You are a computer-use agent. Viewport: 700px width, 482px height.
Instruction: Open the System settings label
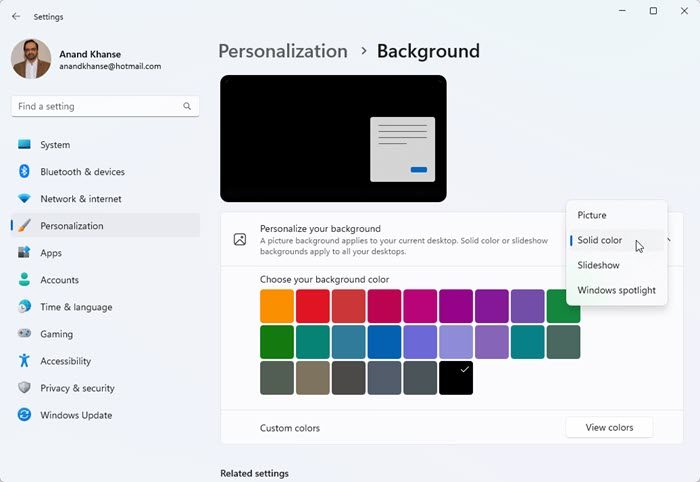[55, 145]
